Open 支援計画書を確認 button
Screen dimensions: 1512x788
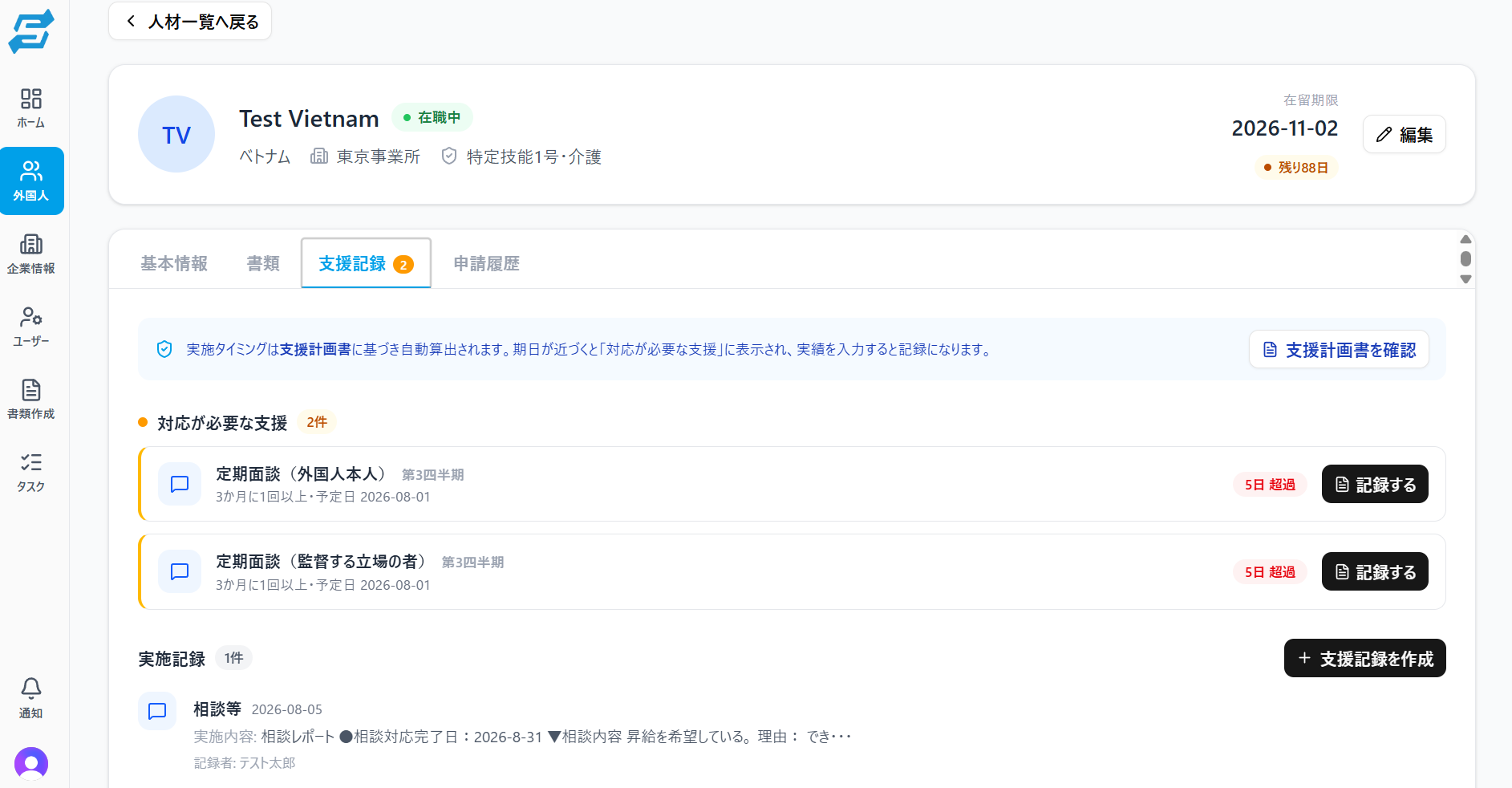[1339, 349]
